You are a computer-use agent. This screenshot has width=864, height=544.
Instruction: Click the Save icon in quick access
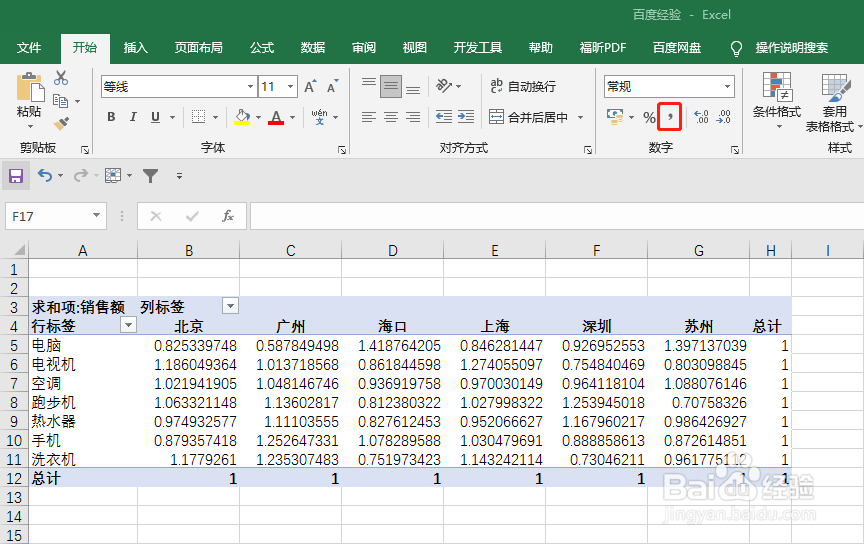point(15,176)
